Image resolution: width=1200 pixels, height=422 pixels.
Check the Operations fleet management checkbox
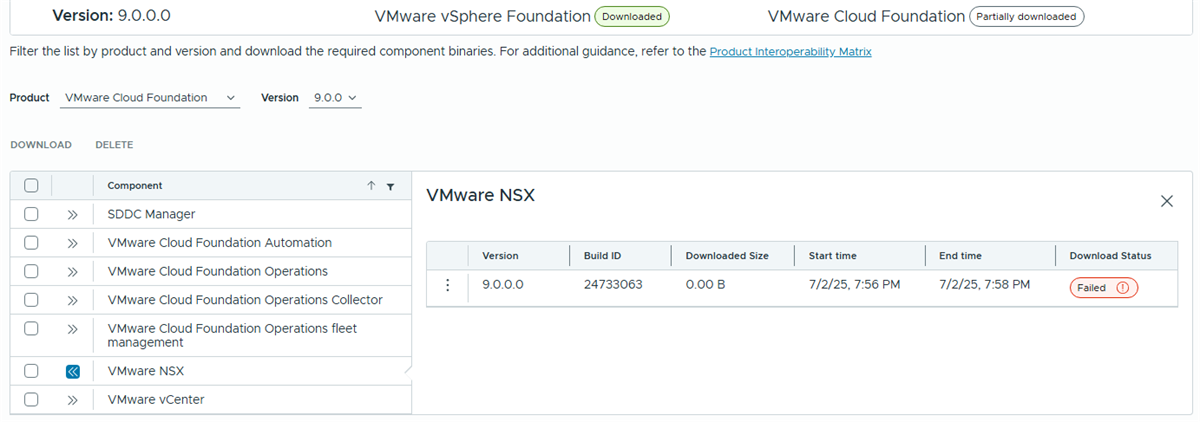coord(31,328)
